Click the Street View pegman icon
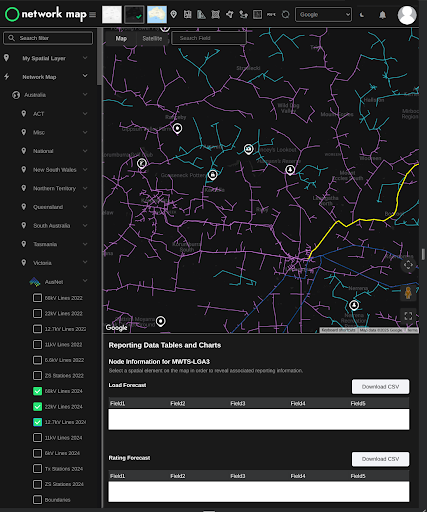This screenshot has width=427, height=512. (408, 293)
